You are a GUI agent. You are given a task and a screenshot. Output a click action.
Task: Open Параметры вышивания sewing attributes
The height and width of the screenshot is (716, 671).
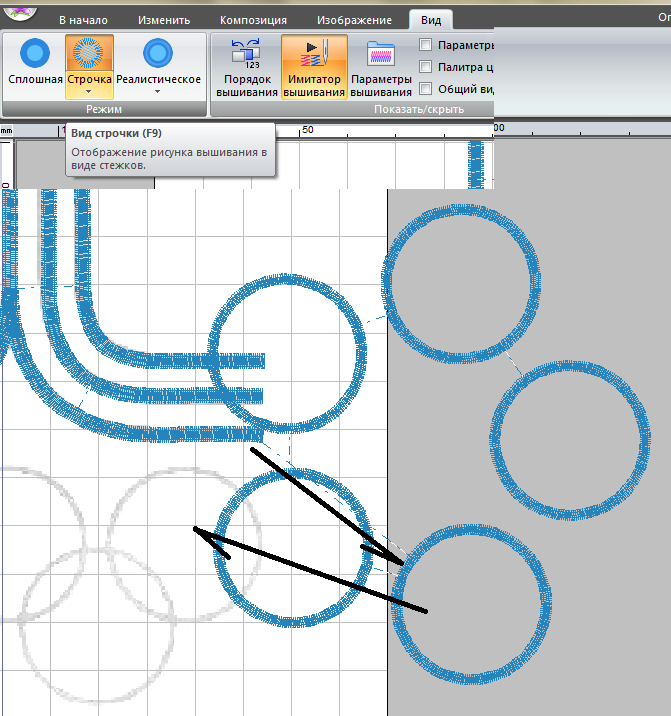point(381,67)
